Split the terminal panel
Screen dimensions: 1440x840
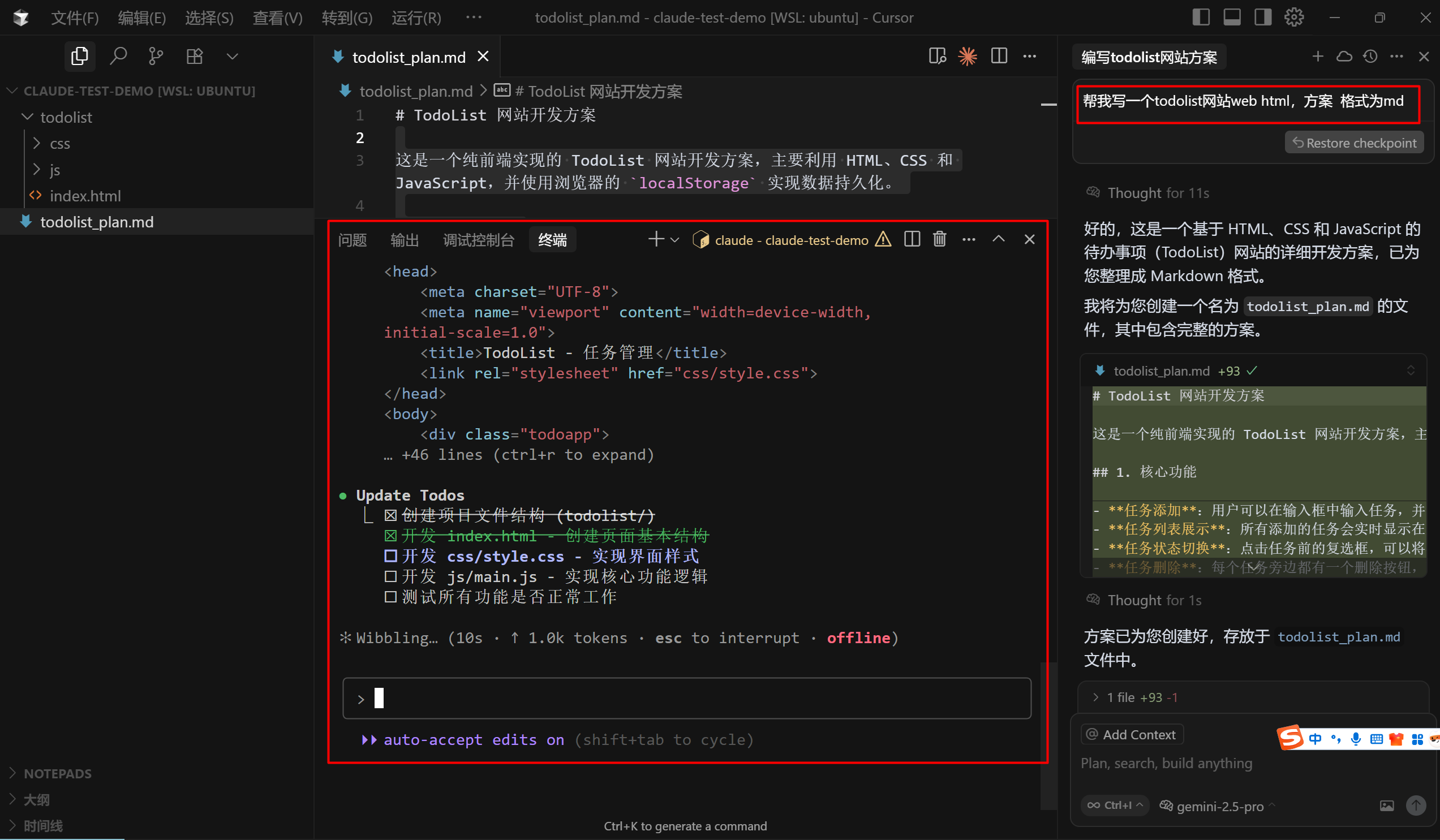tap(912, 239)
